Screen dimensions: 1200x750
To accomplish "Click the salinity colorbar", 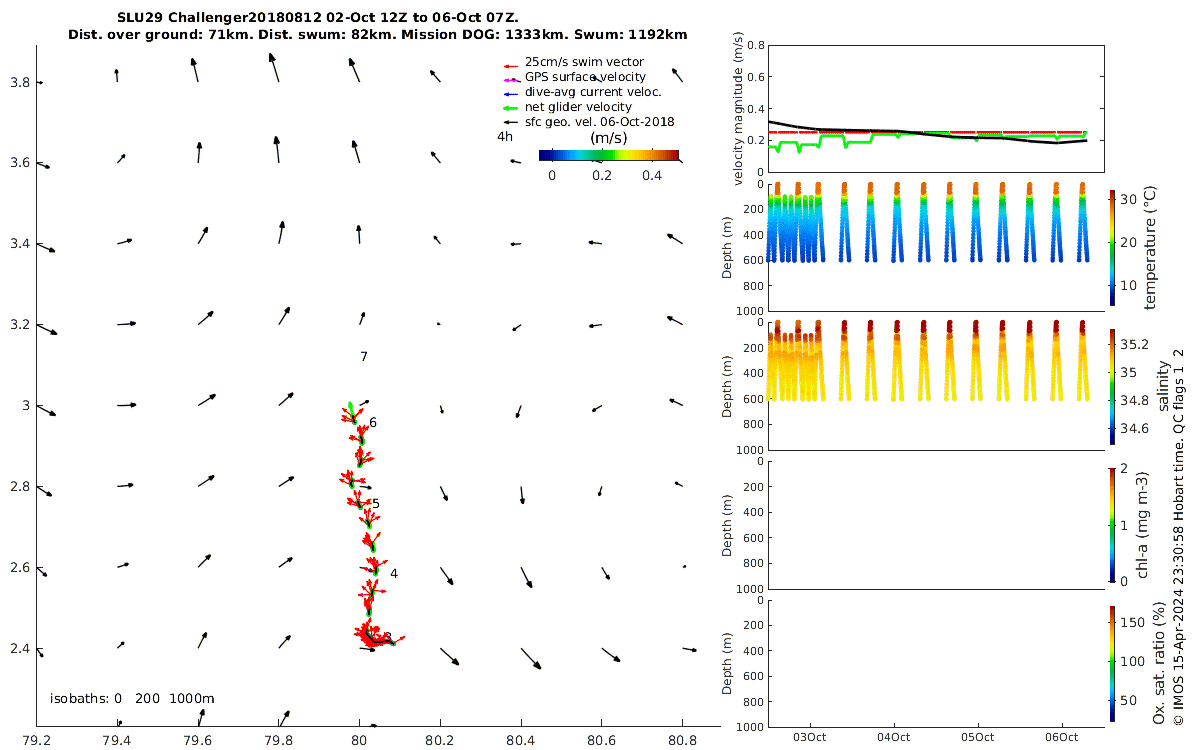I will 1113,386.
